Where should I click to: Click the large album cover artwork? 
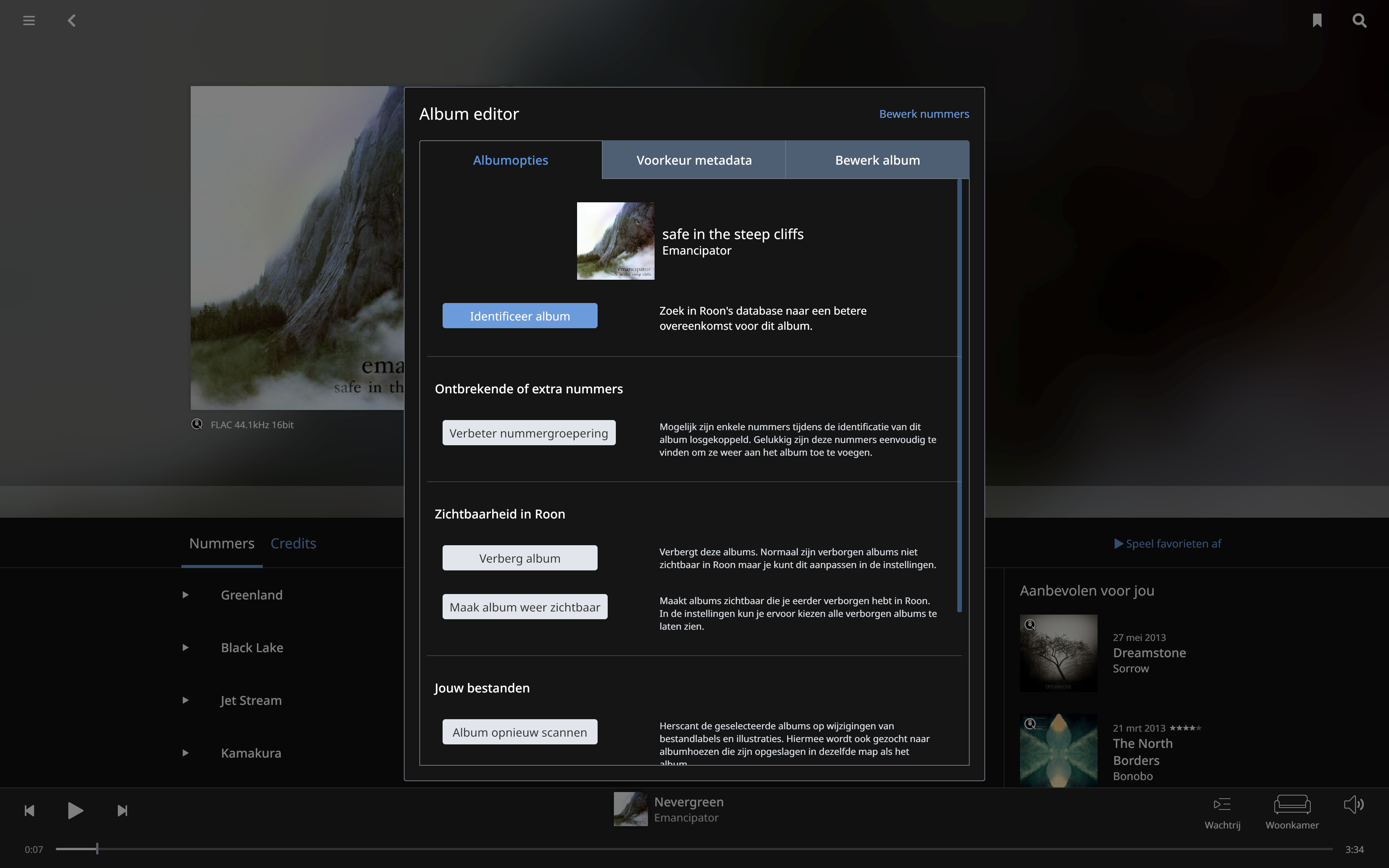click(297, 248)
